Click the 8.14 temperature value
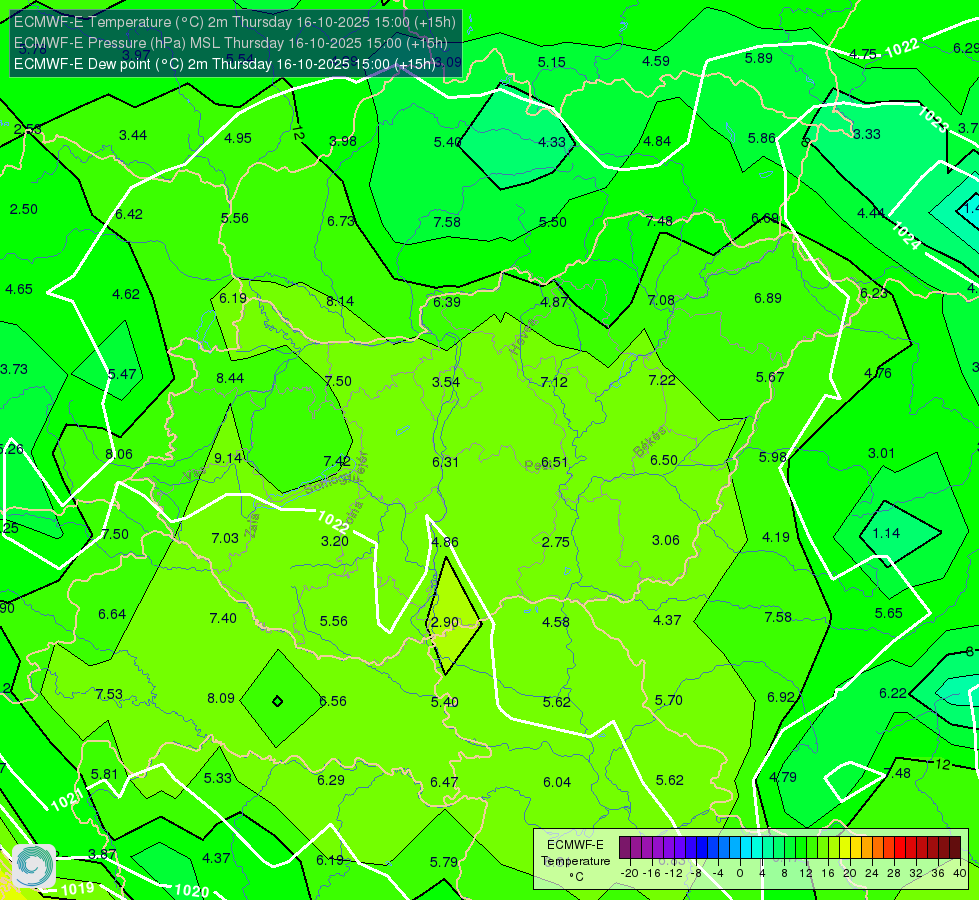Screen dimensions: 979x900 click(x=340, y=301)
